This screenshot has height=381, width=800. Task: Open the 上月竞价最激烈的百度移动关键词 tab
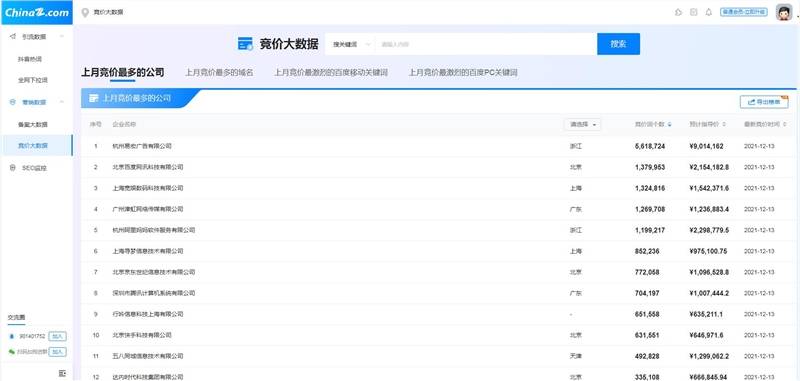(331, 72)
